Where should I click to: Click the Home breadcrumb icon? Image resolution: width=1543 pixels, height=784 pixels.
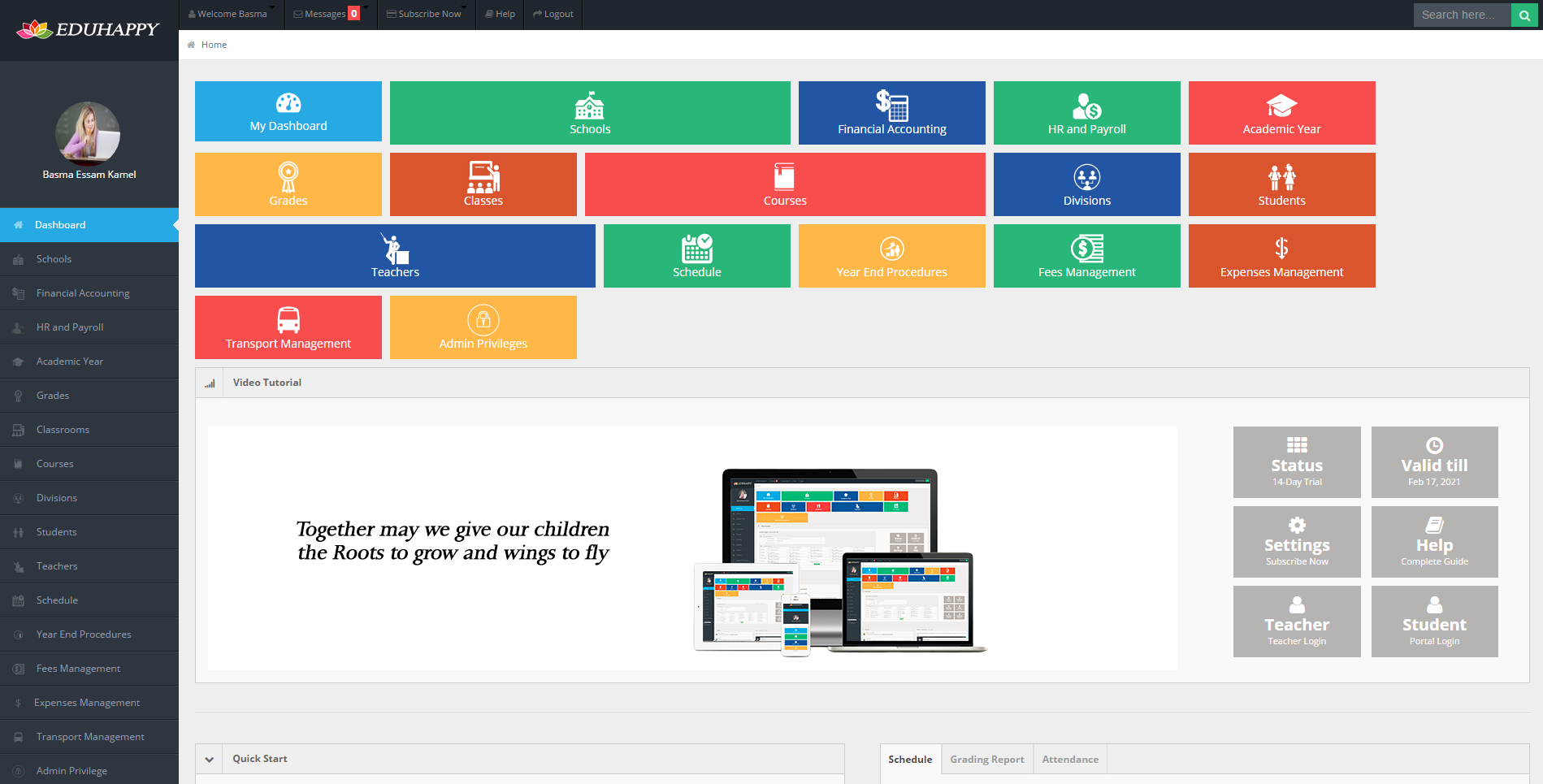[191, 45]
